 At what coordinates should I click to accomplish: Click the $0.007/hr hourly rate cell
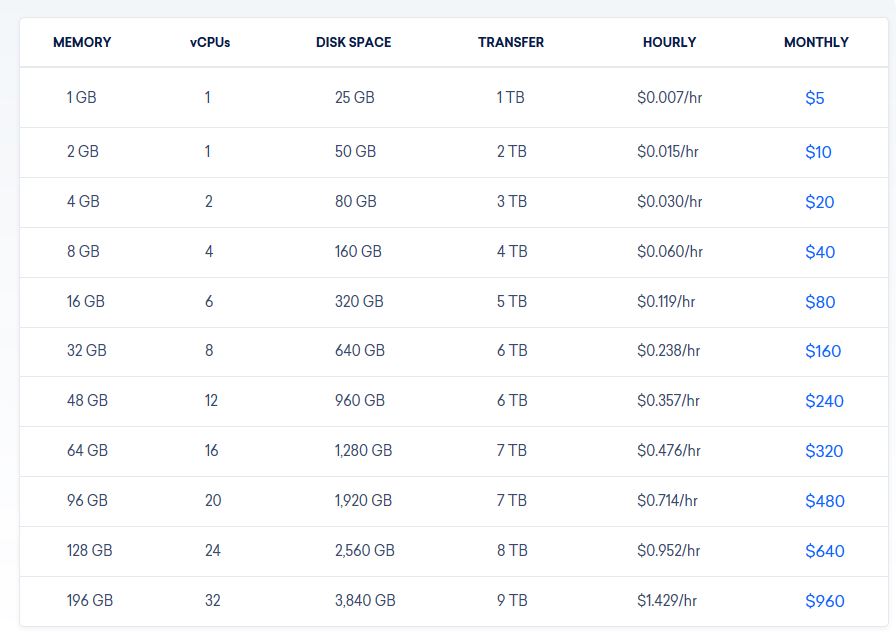[669, 98]
